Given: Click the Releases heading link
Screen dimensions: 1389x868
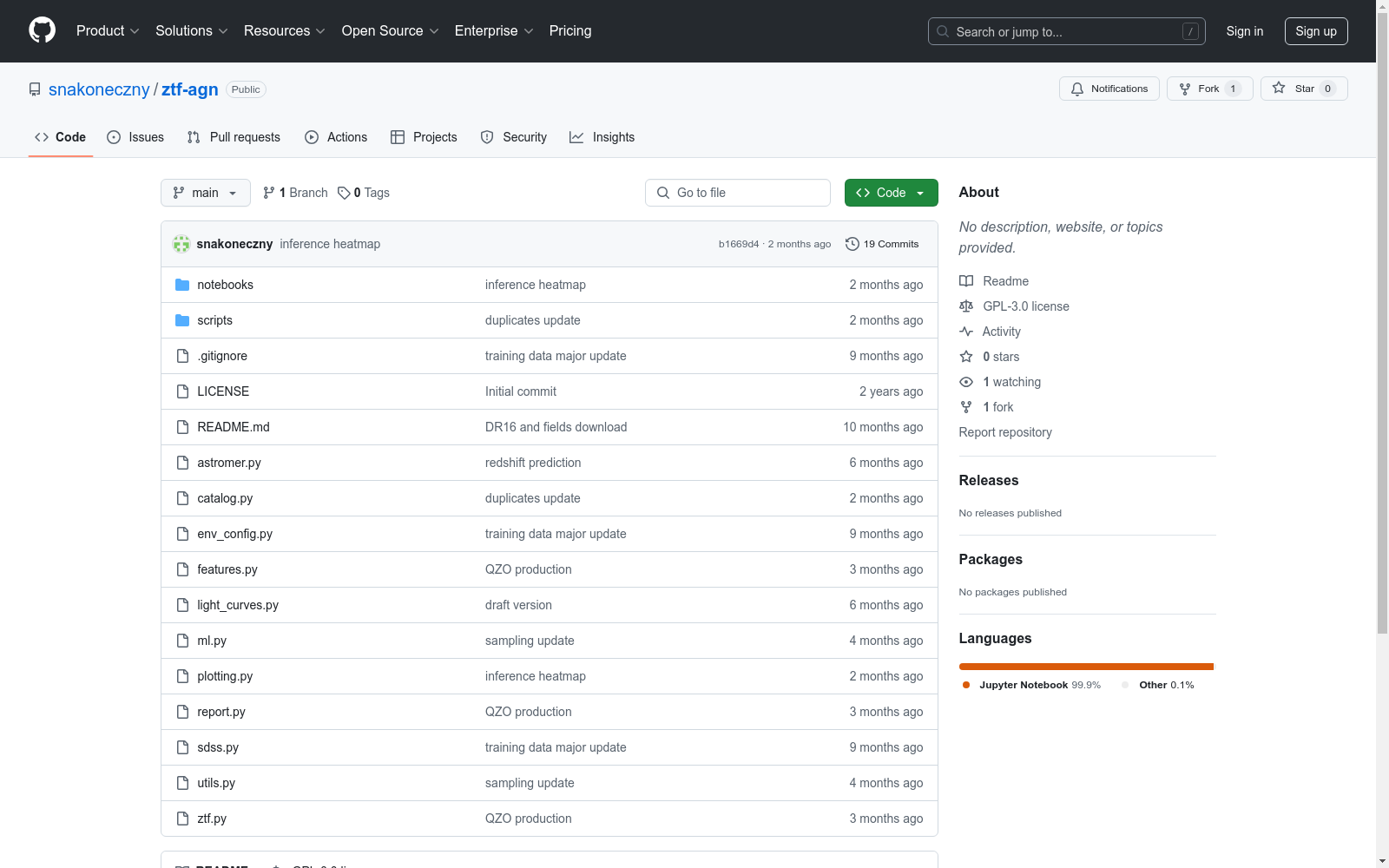Looking at the screenshot, I should click(x=989, y=480).
